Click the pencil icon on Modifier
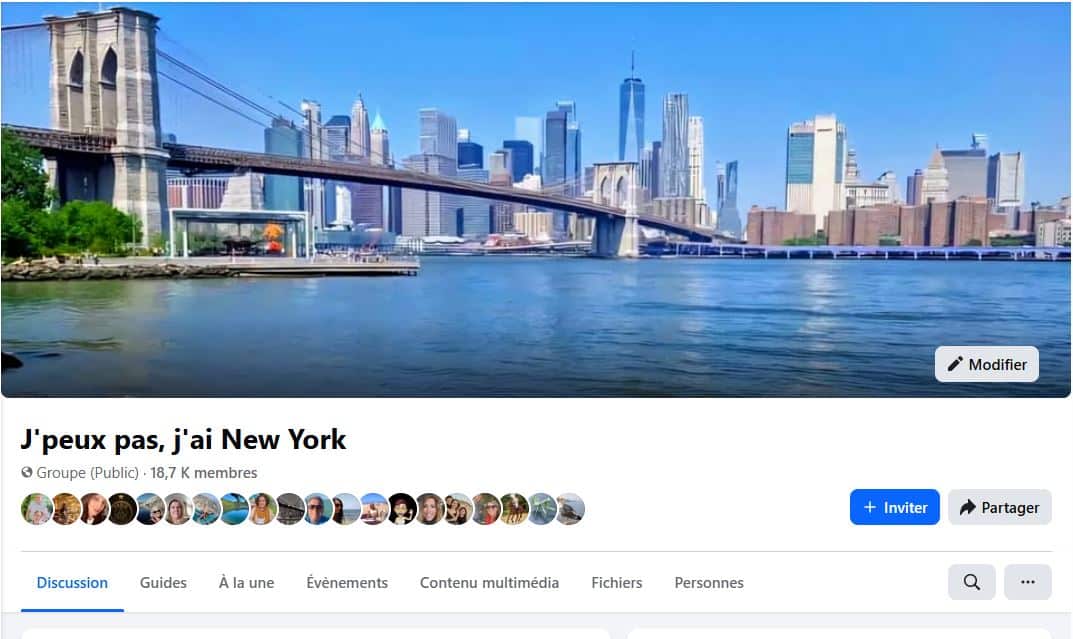The height and width of the screenshot is (639, 1073). [955, 364]
